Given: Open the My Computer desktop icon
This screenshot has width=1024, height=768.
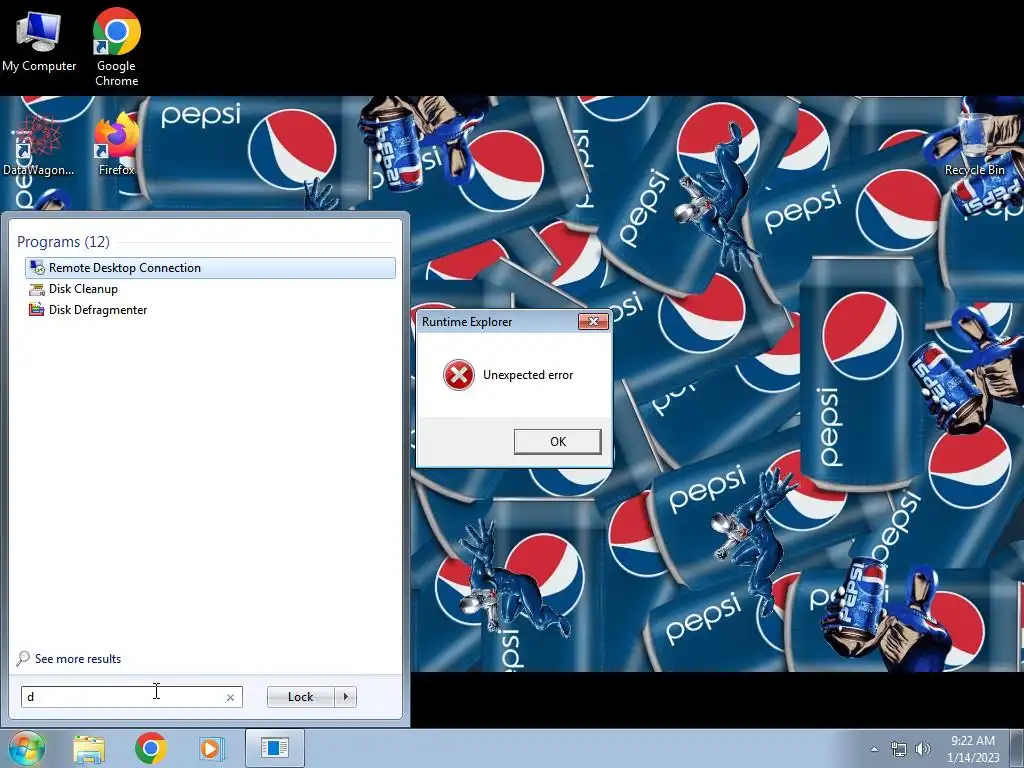Looking at the screenshot, I should (x=39, y=41).
